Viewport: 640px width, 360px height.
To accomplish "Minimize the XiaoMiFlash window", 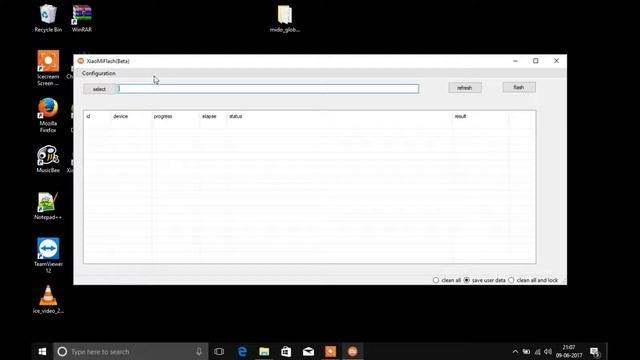I will [x=516, y=61].
